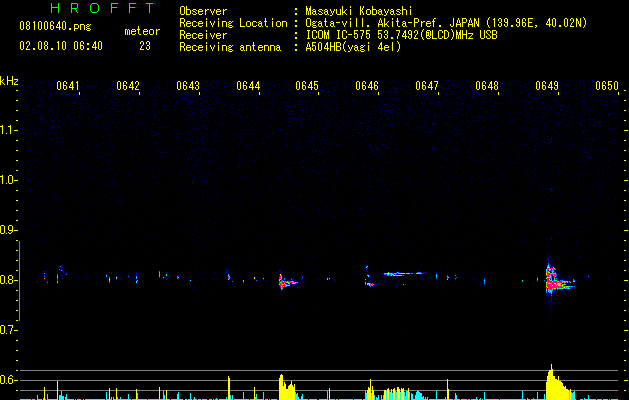Click the HROFFT title text

click(x=103, y=8)
